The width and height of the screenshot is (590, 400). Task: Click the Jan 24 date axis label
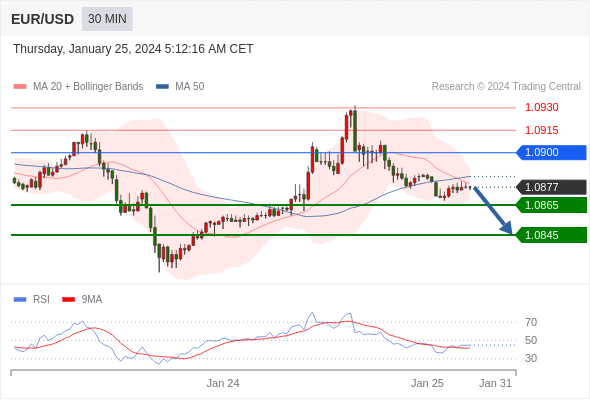[223, 383]
